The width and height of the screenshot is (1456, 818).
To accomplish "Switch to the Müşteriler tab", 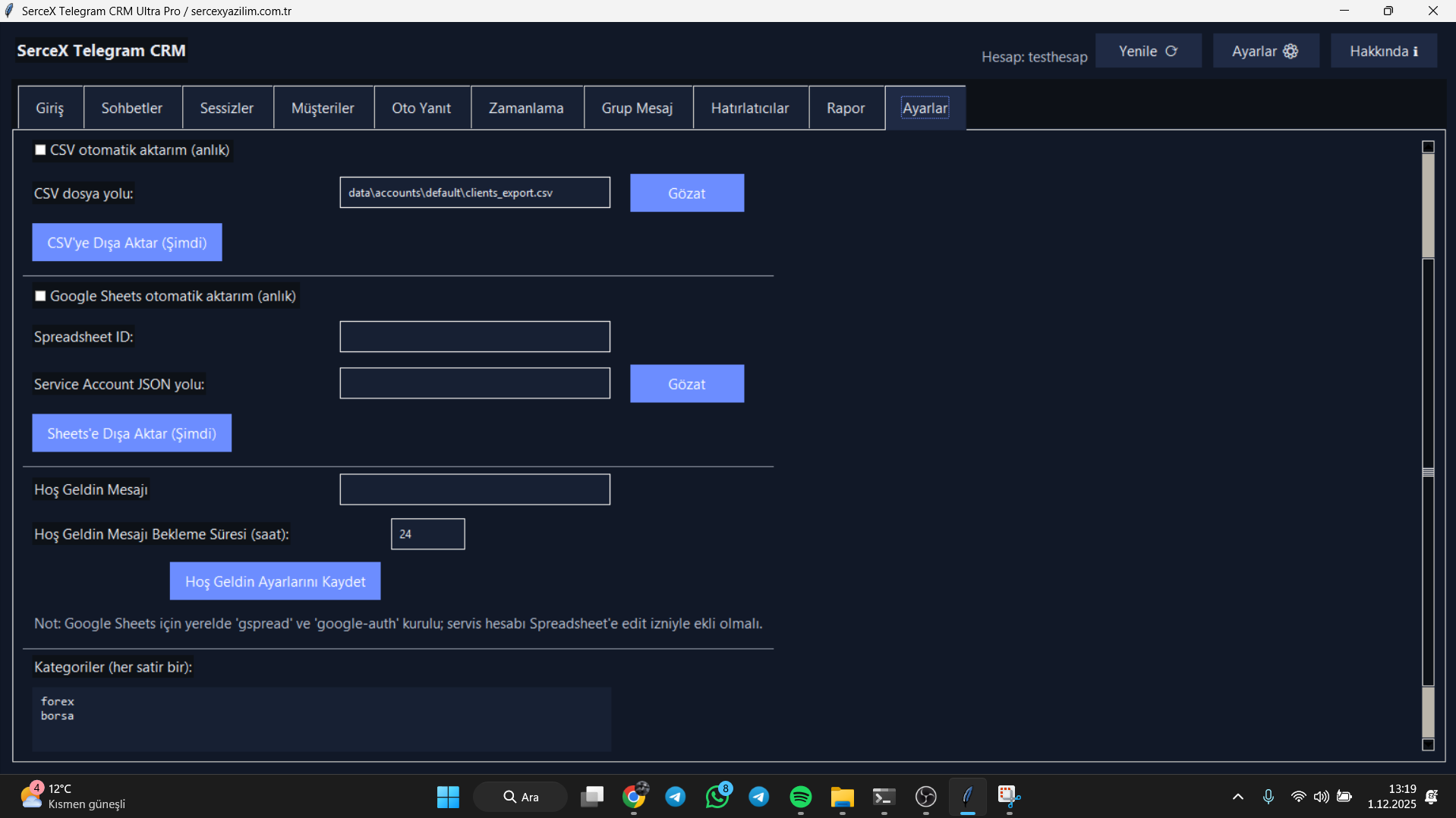I will pos(323,109).
